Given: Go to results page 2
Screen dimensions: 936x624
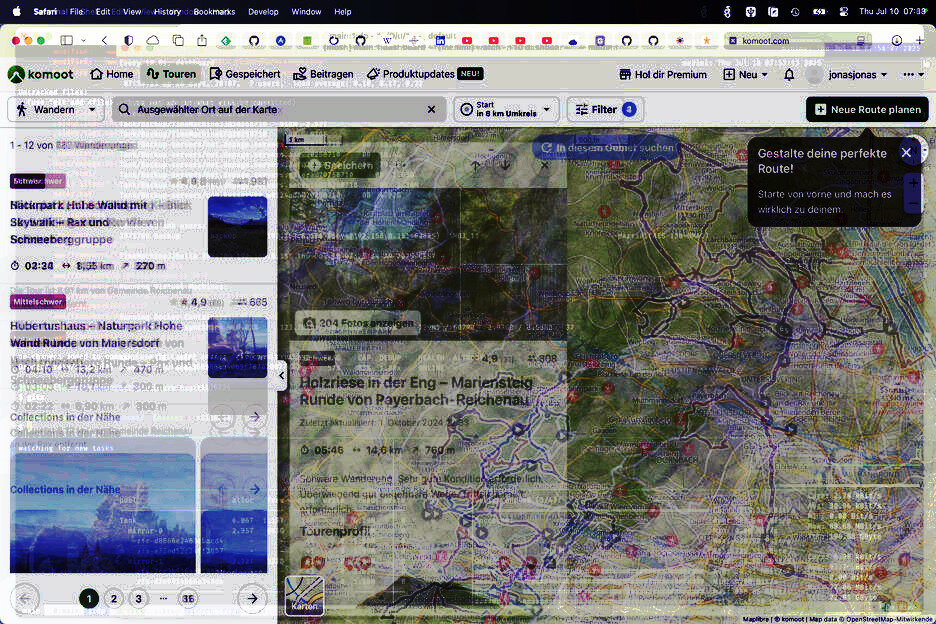Looking at the screenshot, I should tap(113, 598).
